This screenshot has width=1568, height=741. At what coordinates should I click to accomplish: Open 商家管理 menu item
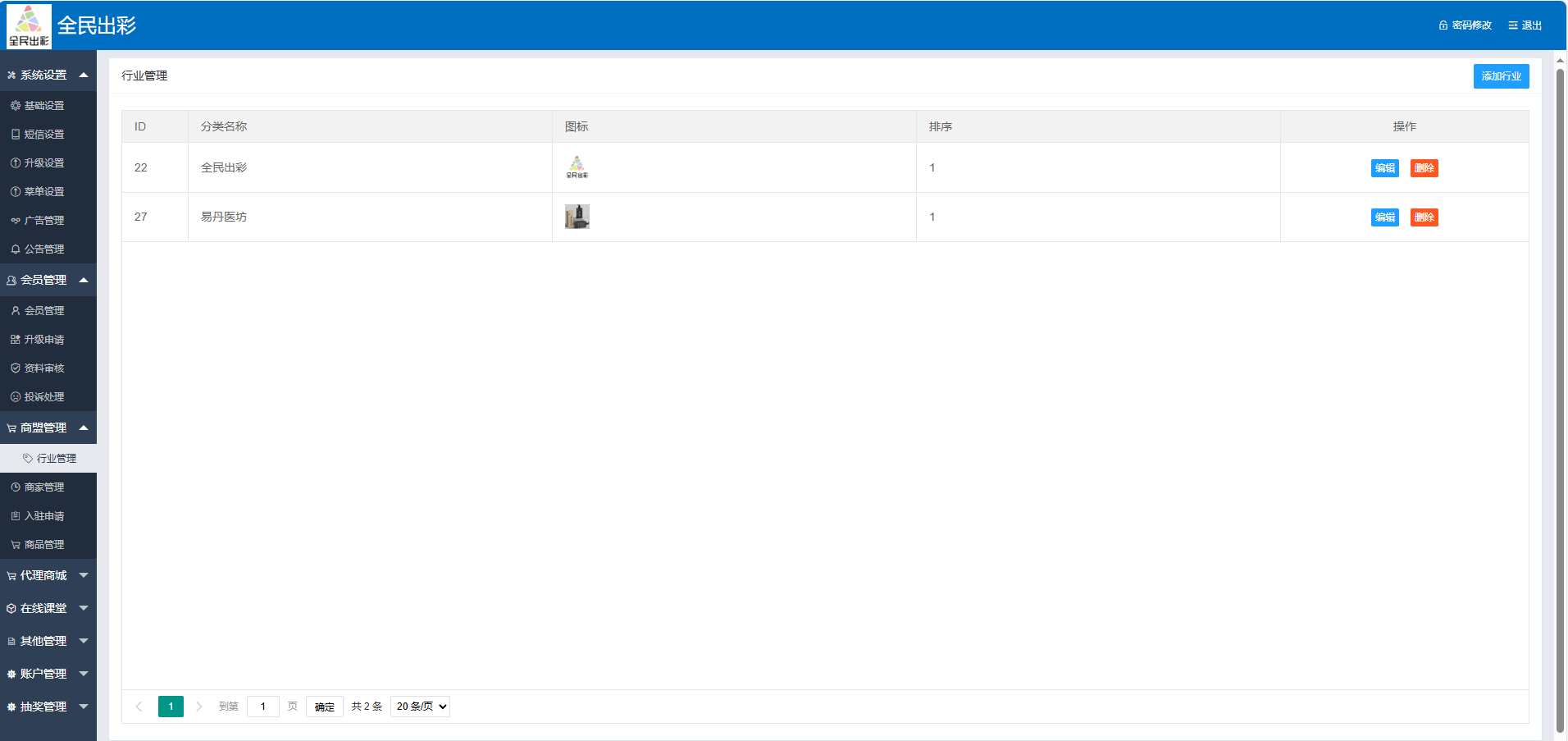coord(48,487)
